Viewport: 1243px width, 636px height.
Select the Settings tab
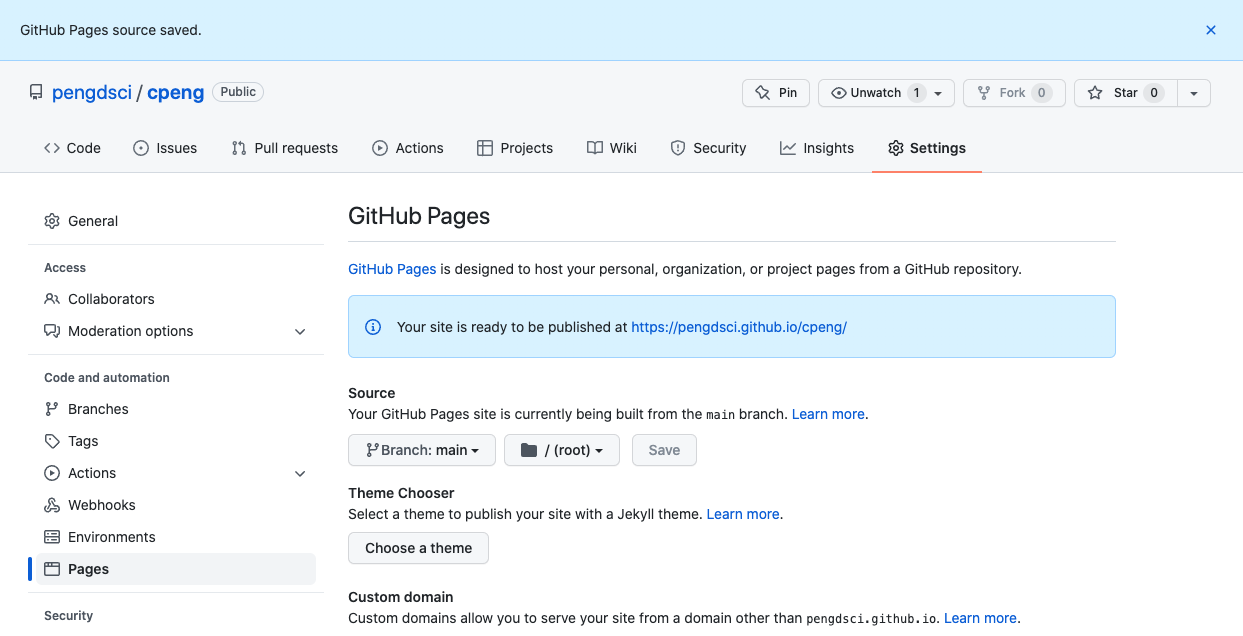pos(926,148)
